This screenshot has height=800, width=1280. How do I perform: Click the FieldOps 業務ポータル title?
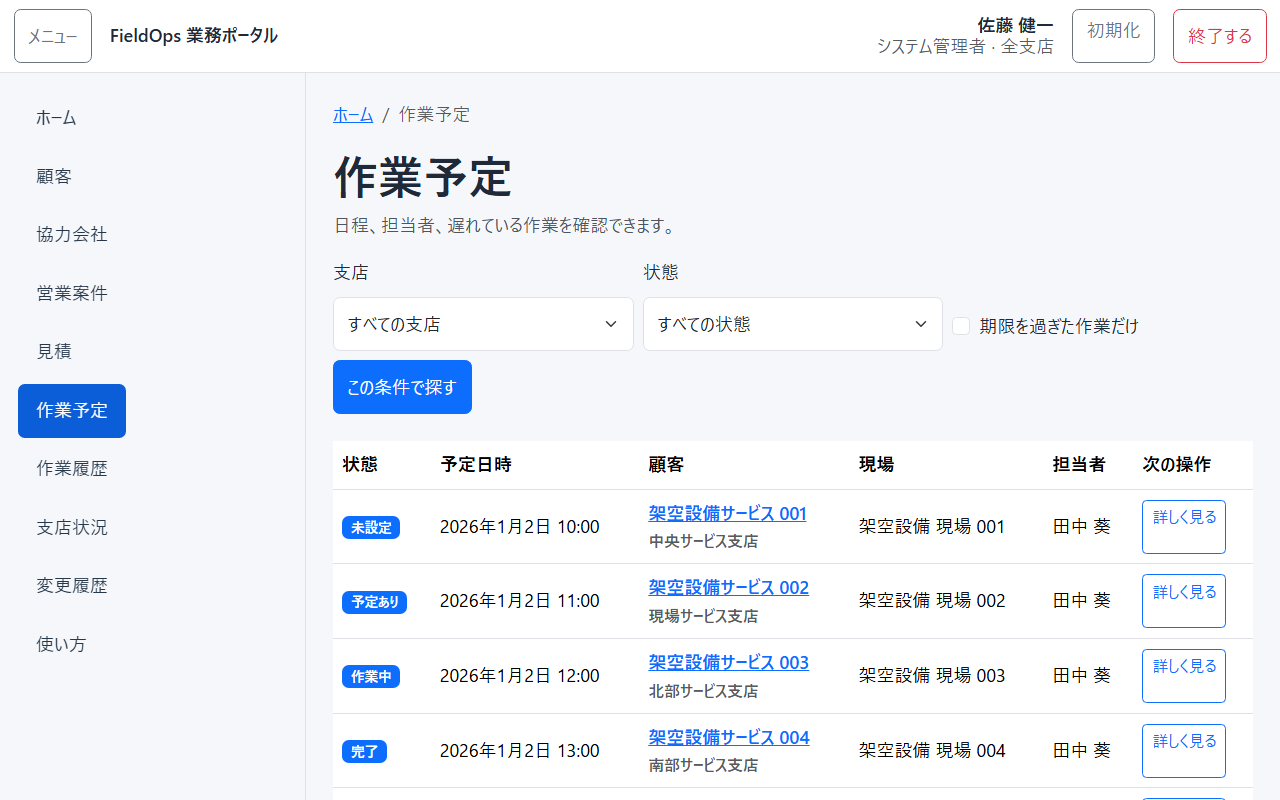(194, 36)
